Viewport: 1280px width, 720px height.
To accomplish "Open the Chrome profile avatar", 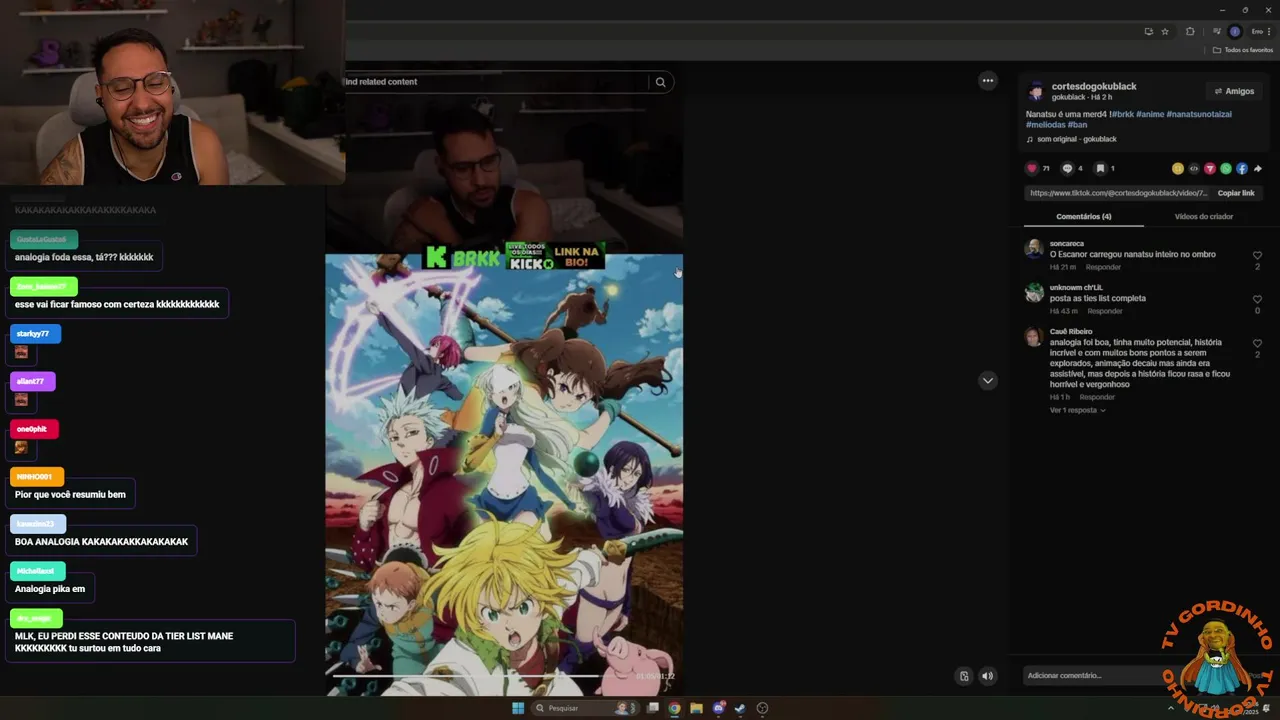I will pyautogui.click(x=1235, y=31).
